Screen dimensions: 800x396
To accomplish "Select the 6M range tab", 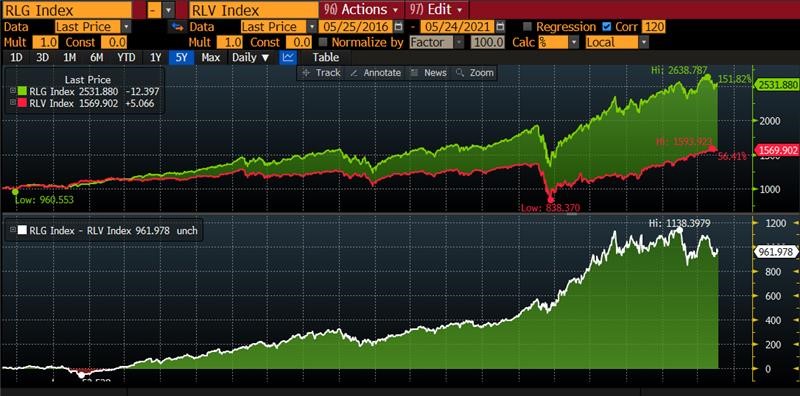I will pyautogui.click(x=96, y=57).
